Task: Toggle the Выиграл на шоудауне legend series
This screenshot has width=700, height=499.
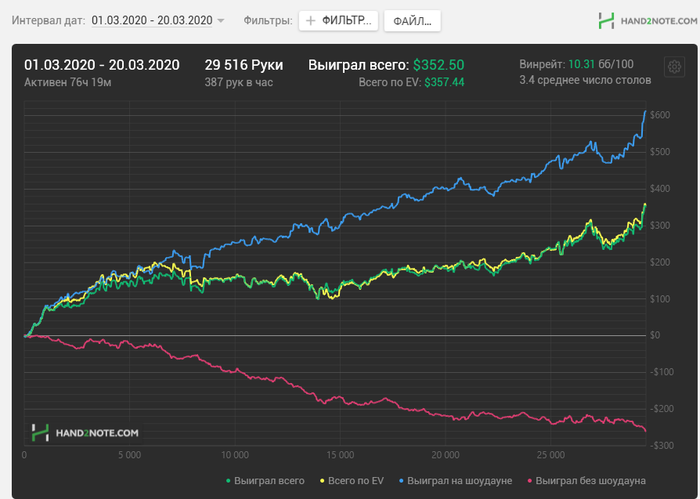Action: point(455,481)
